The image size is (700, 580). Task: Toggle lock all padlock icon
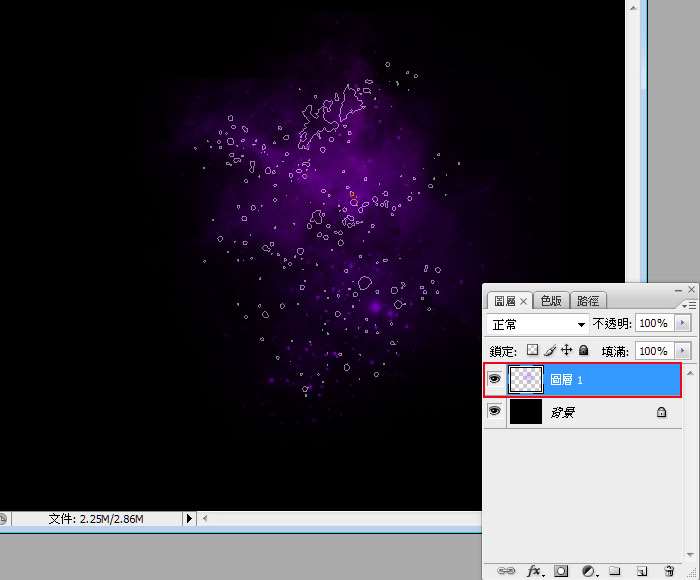pos(583,350)
